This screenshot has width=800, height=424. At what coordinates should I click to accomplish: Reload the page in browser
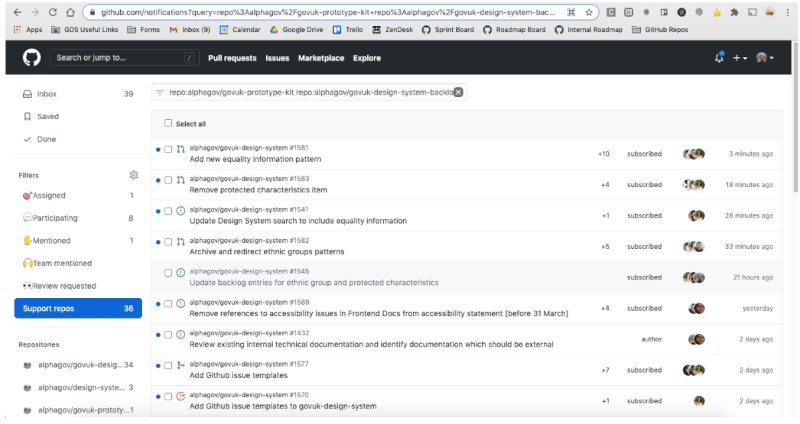pyautogui.click(x=50, y=12)
